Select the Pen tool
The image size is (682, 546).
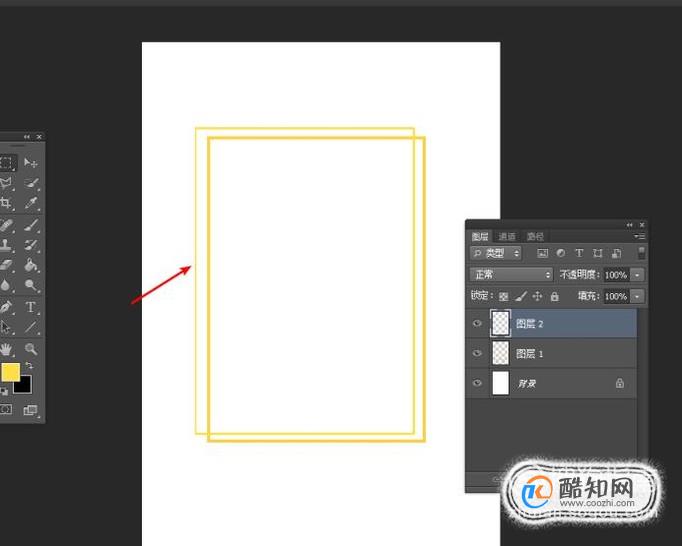coord(6,307)
